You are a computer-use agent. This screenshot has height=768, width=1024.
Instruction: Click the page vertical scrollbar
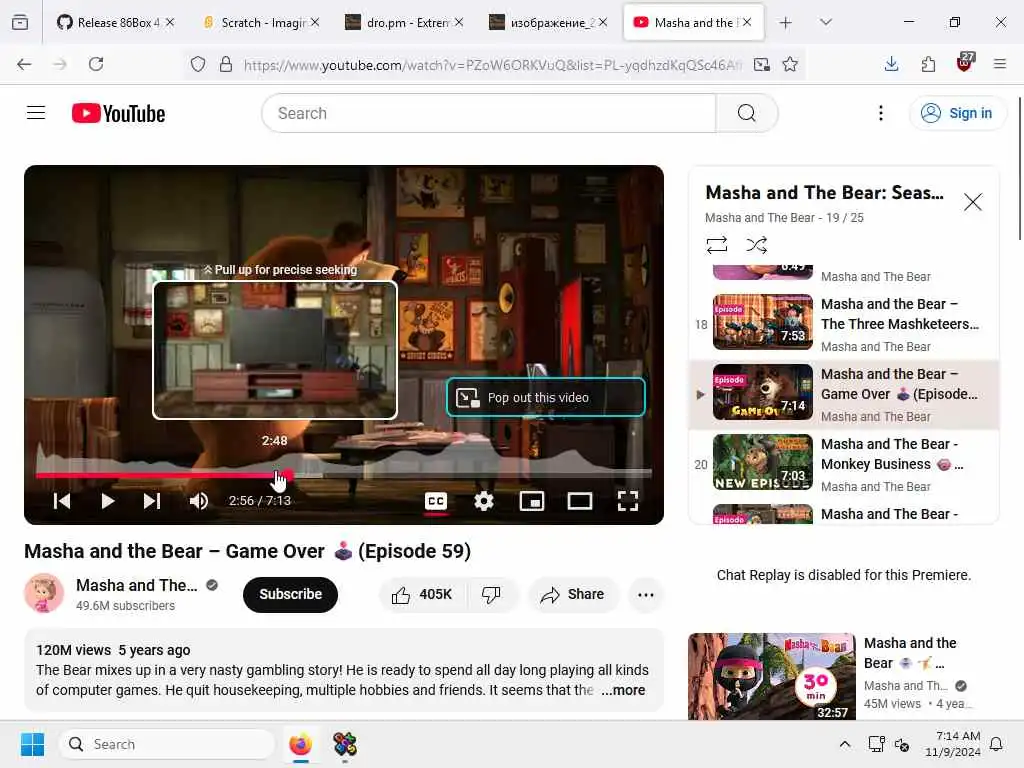tap(1019, 168)
